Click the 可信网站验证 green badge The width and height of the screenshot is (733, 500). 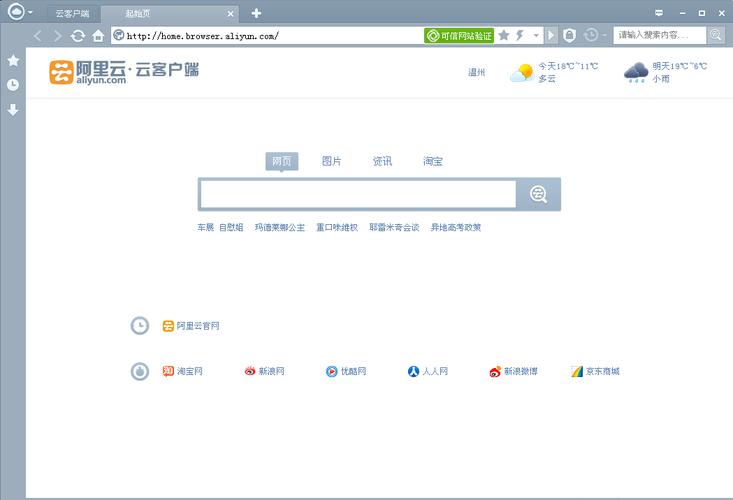[x=459, y=35]
